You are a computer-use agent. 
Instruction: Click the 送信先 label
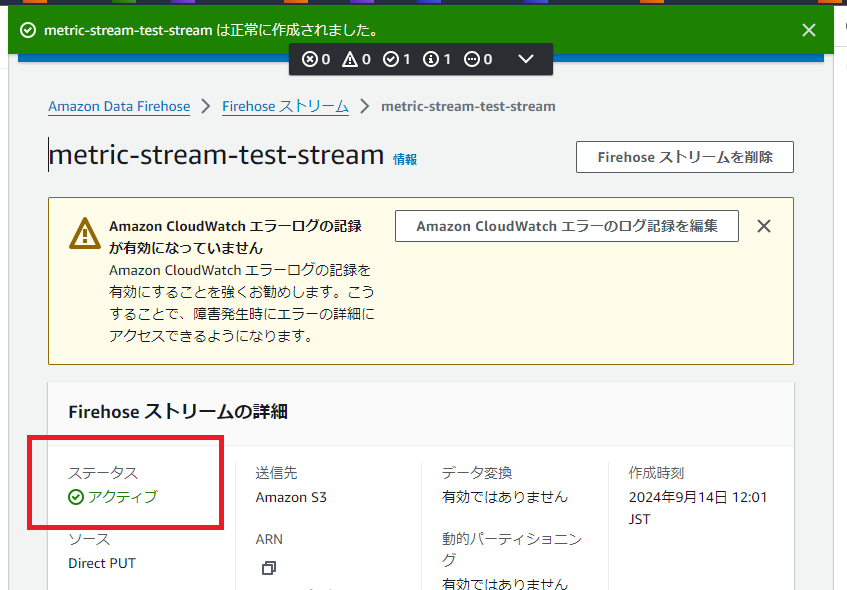pyautogui.click(x=276, y=473)
